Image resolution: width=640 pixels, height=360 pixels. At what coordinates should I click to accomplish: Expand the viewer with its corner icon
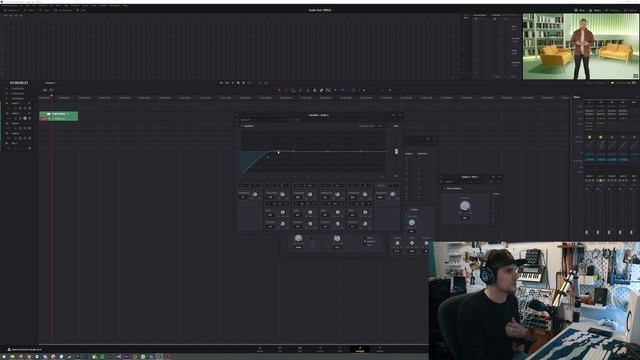[x=635, y=76]
